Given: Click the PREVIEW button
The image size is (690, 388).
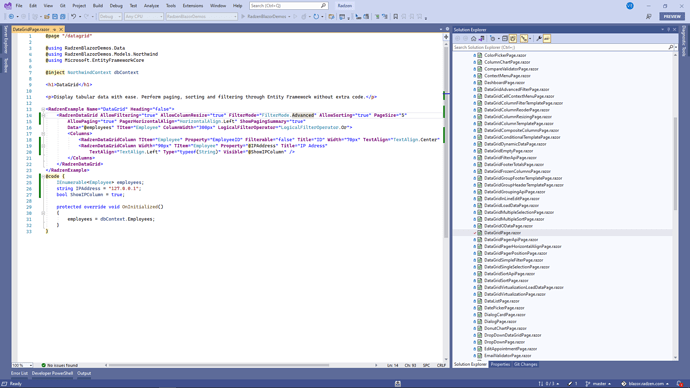Looking at the screenshot, I should [672, 16].
